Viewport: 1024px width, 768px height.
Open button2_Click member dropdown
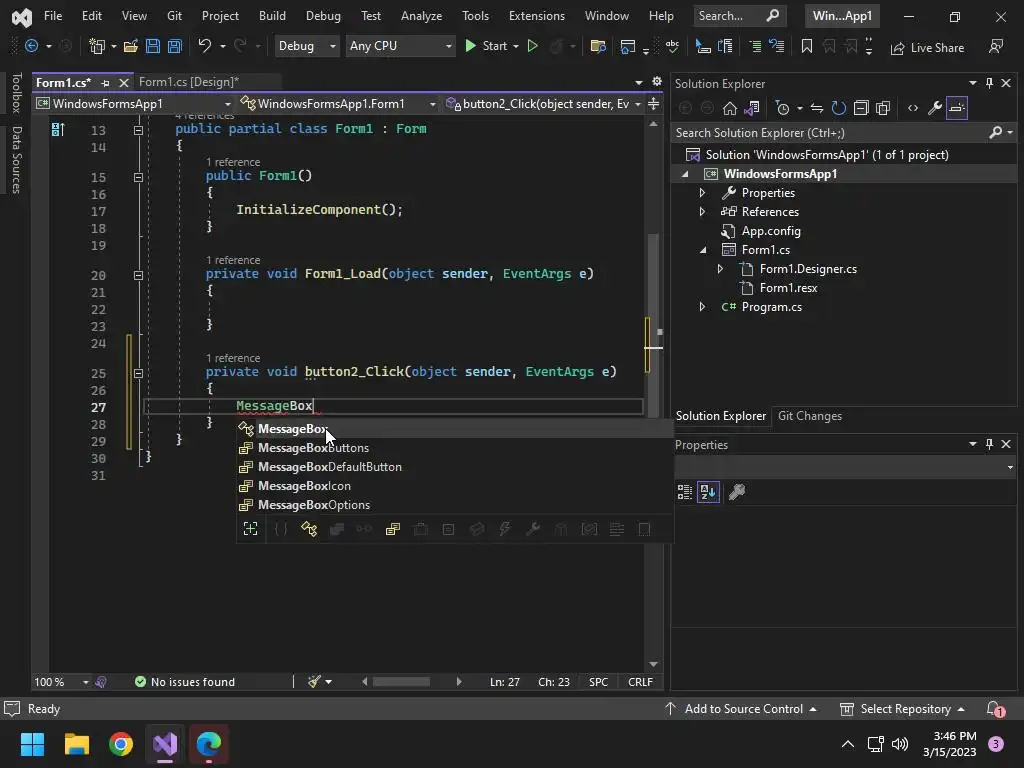543,104
